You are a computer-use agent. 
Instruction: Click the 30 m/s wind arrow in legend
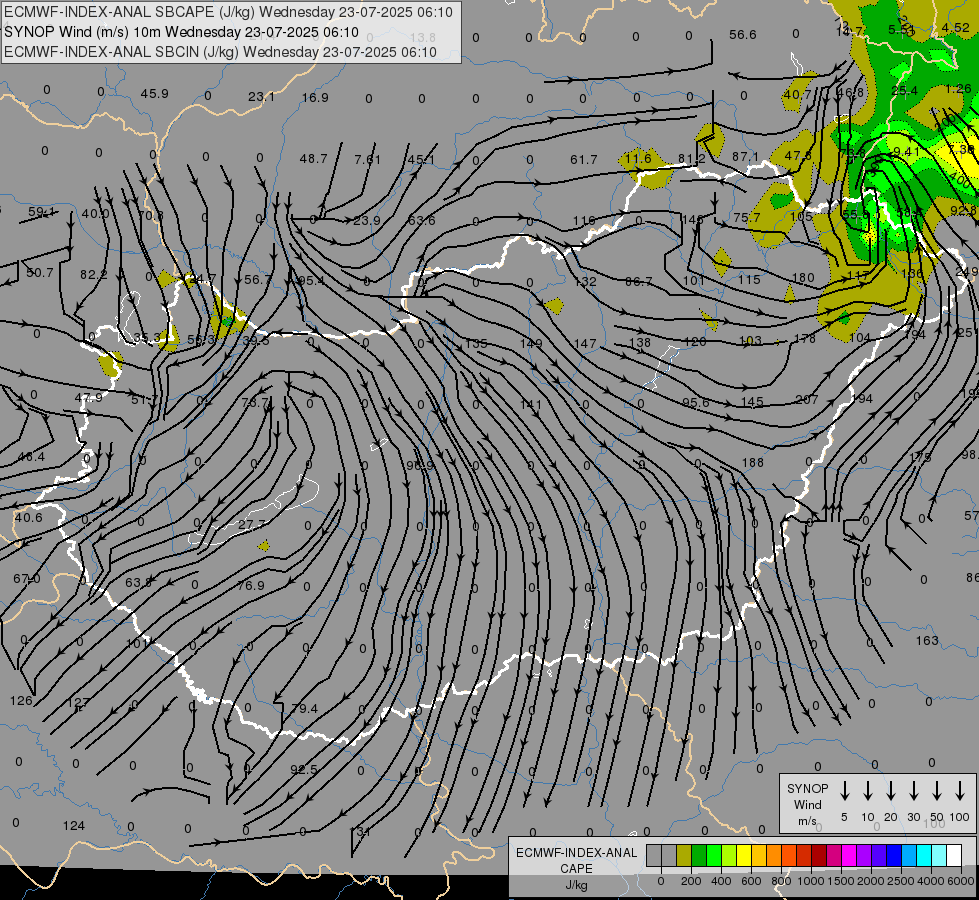pos(913,791)
